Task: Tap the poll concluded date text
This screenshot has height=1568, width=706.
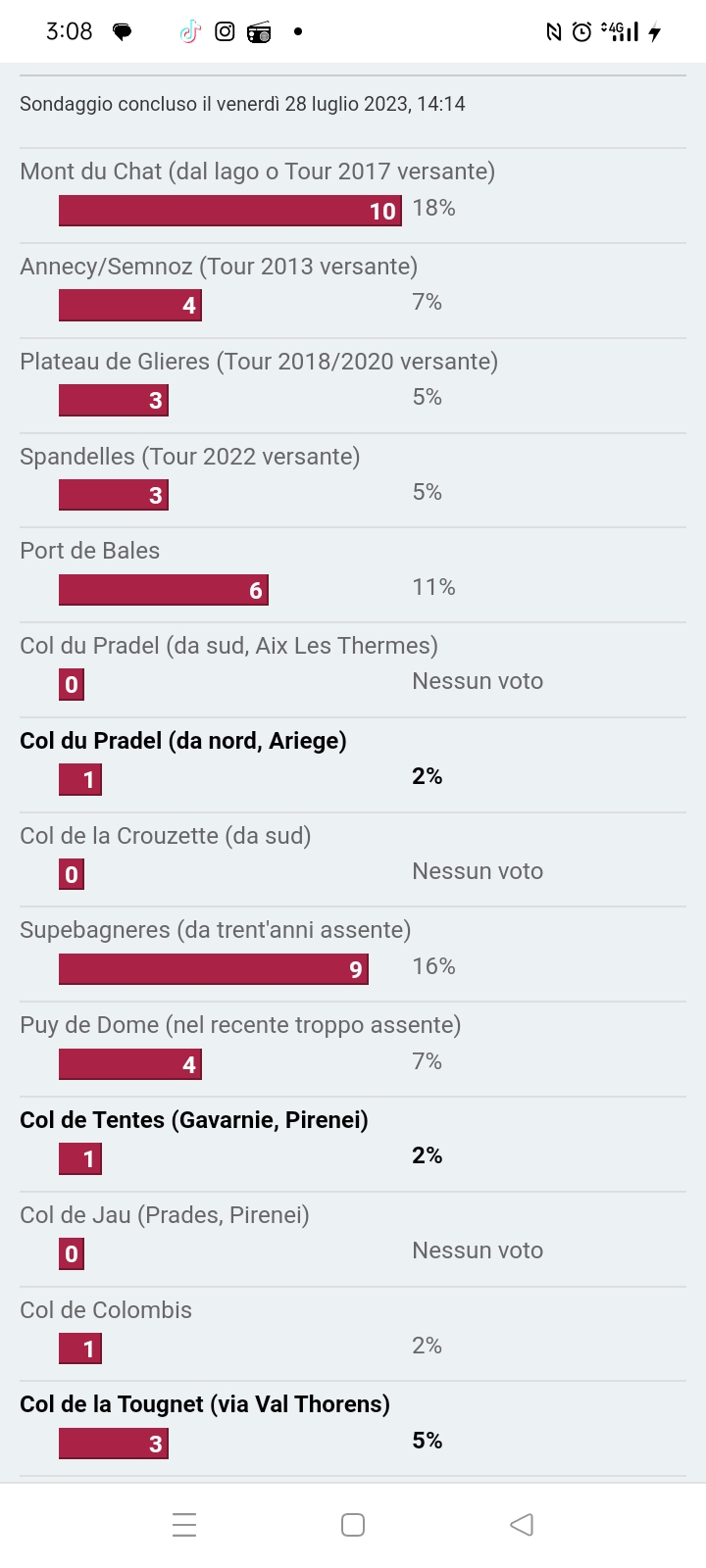Action: [242, 104]
